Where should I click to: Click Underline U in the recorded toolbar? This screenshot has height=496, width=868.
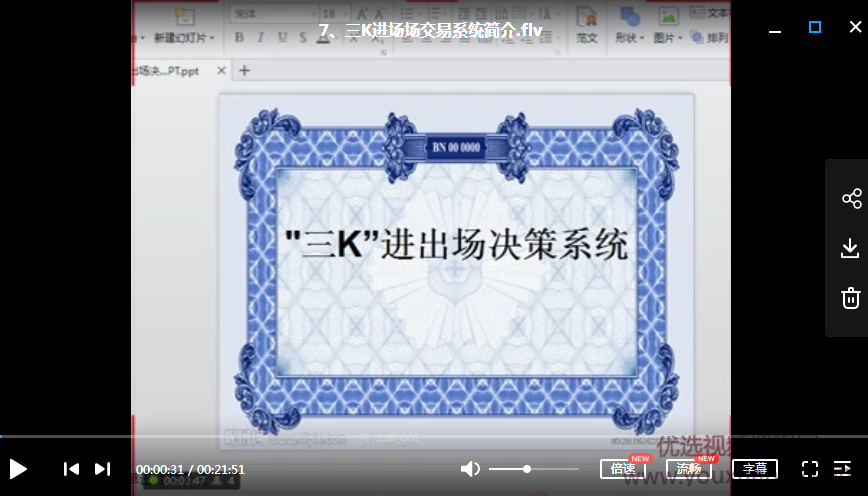[x=282, y=37]
